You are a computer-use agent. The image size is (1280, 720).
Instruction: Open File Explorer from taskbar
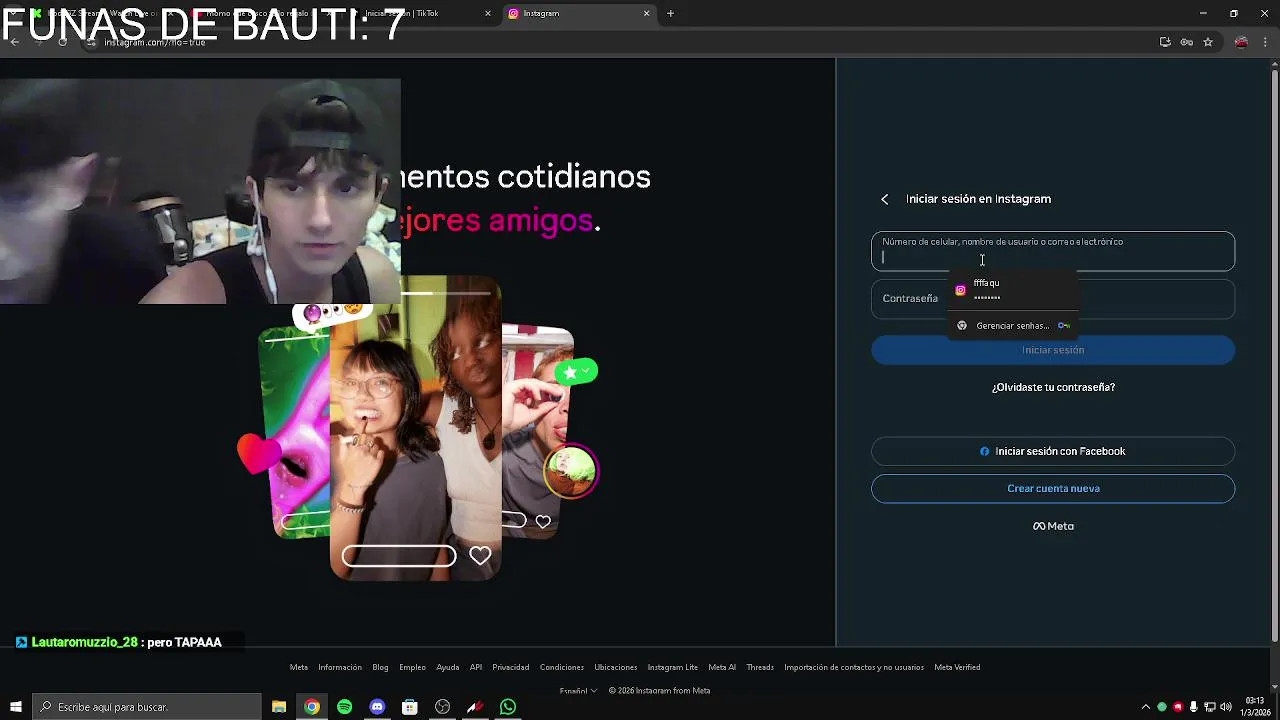pyautogui.click(x=279, y=707)
